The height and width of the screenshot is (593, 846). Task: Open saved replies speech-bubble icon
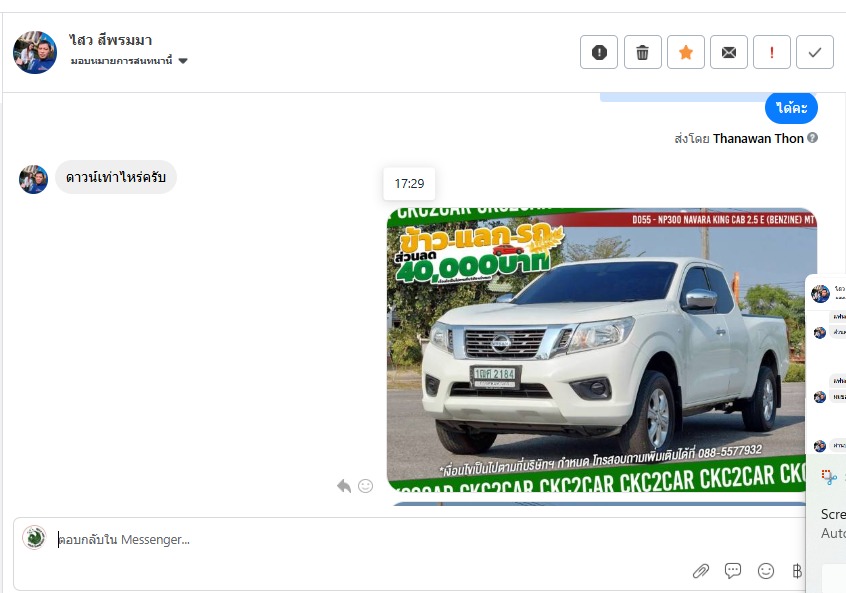click(733, 571)
